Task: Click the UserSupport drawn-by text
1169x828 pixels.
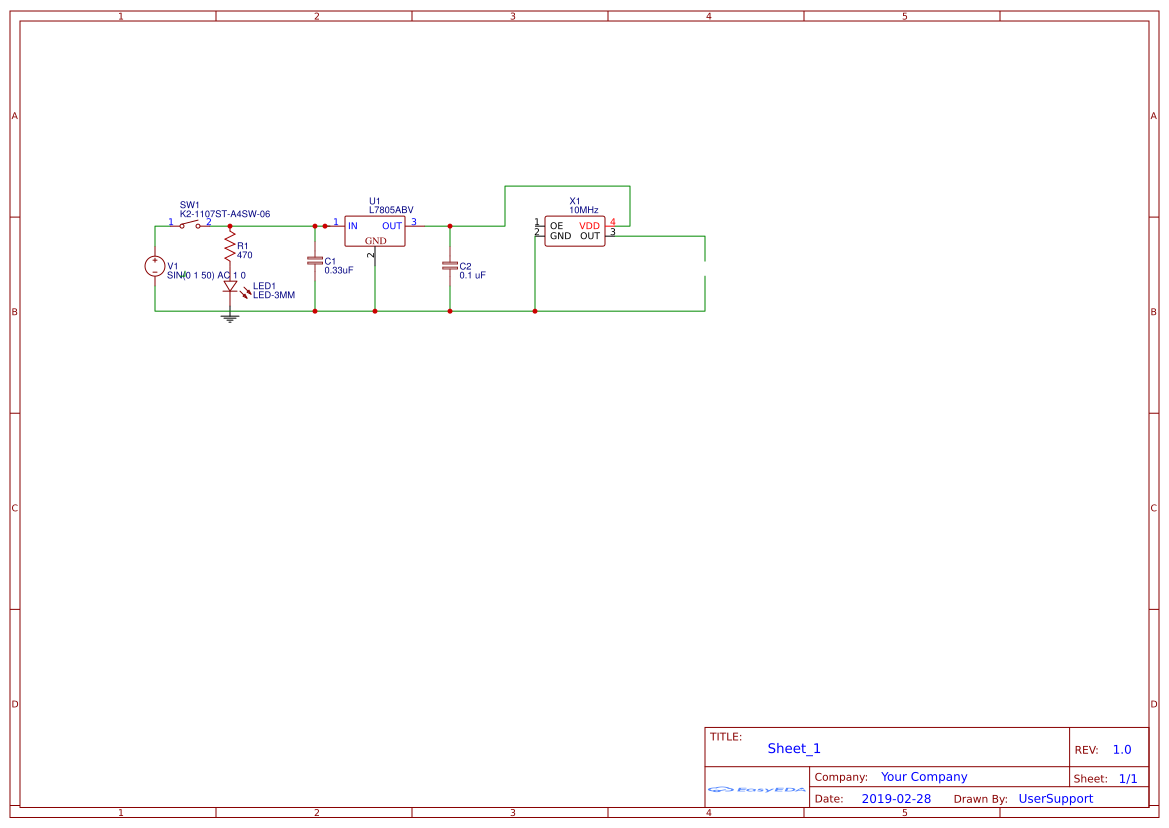Action: tap(1055, 799)
